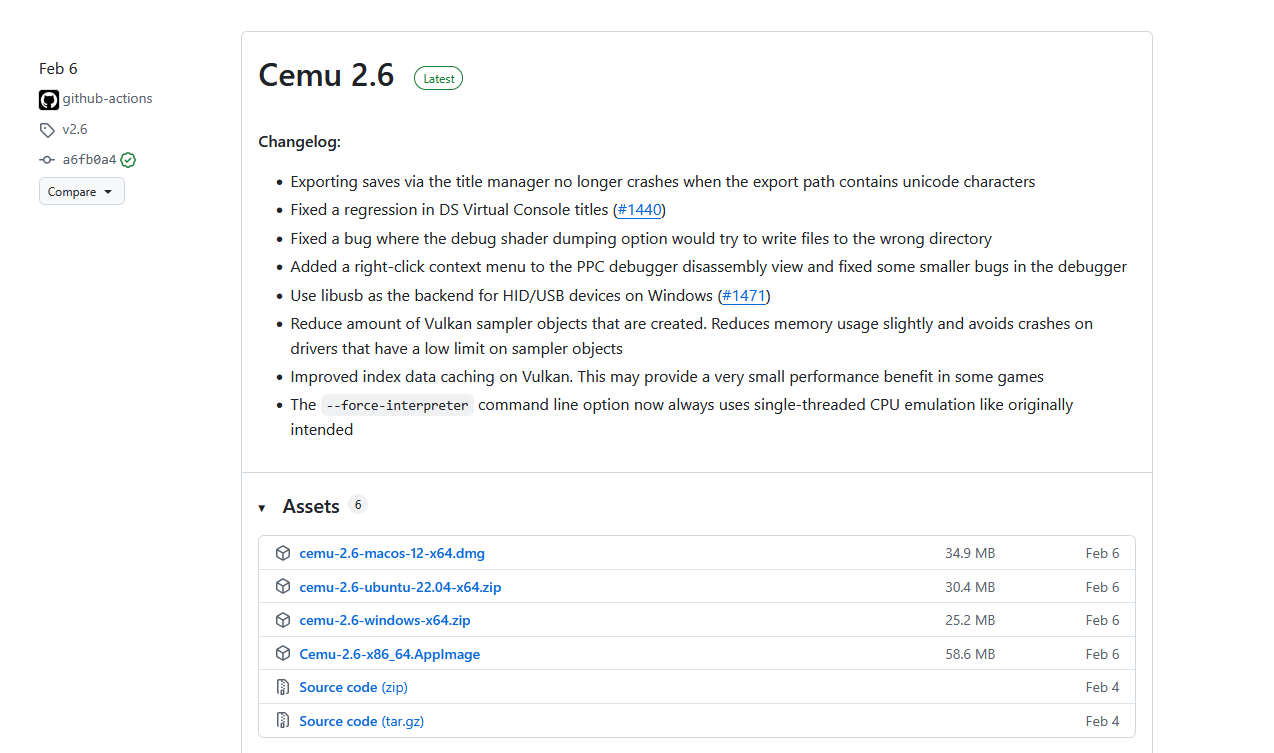Viewport: 1274px width, 753px height.
Task: Download cemu-2.6-windows-x64.zip
Action: coord(384,620)
